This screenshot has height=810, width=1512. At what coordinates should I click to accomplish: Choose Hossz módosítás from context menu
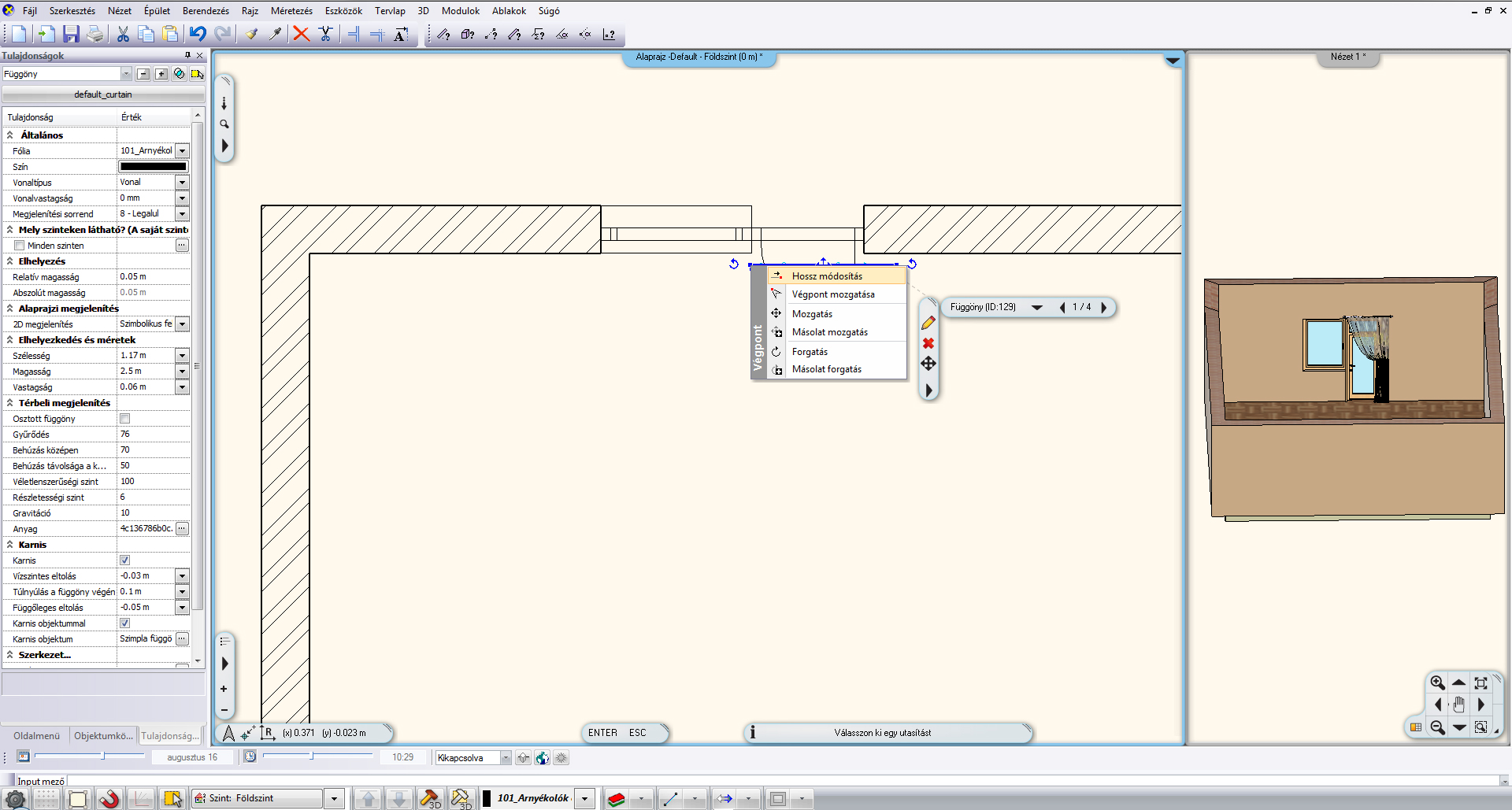pyautogui.click(x=827, y=276)
